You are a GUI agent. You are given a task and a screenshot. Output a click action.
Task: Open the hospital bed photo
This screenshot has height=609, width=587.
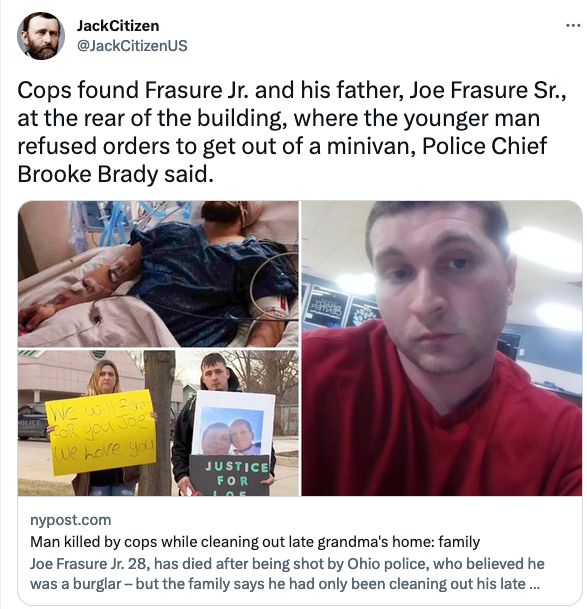pyautogui.click(x=158, y=274)
